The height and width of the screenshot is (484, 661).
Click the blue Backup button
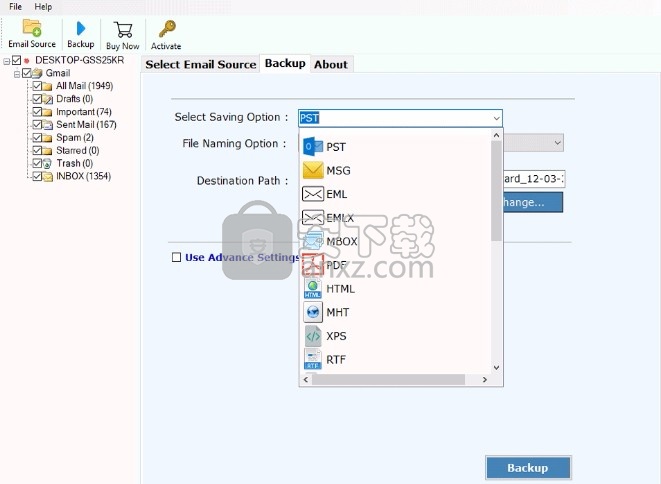tap(528, 468)
